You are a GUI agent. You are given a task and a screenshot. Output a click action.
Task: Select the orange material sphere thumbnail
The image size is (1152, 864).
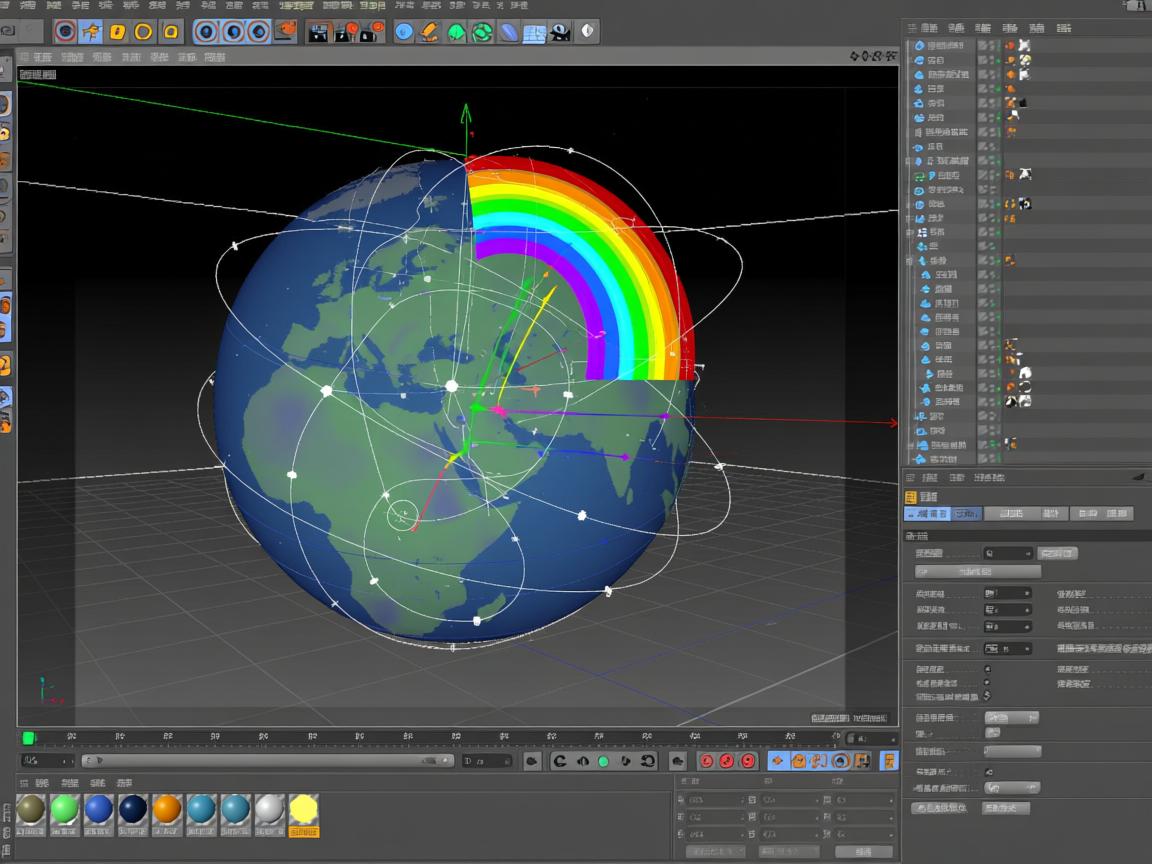167,810
